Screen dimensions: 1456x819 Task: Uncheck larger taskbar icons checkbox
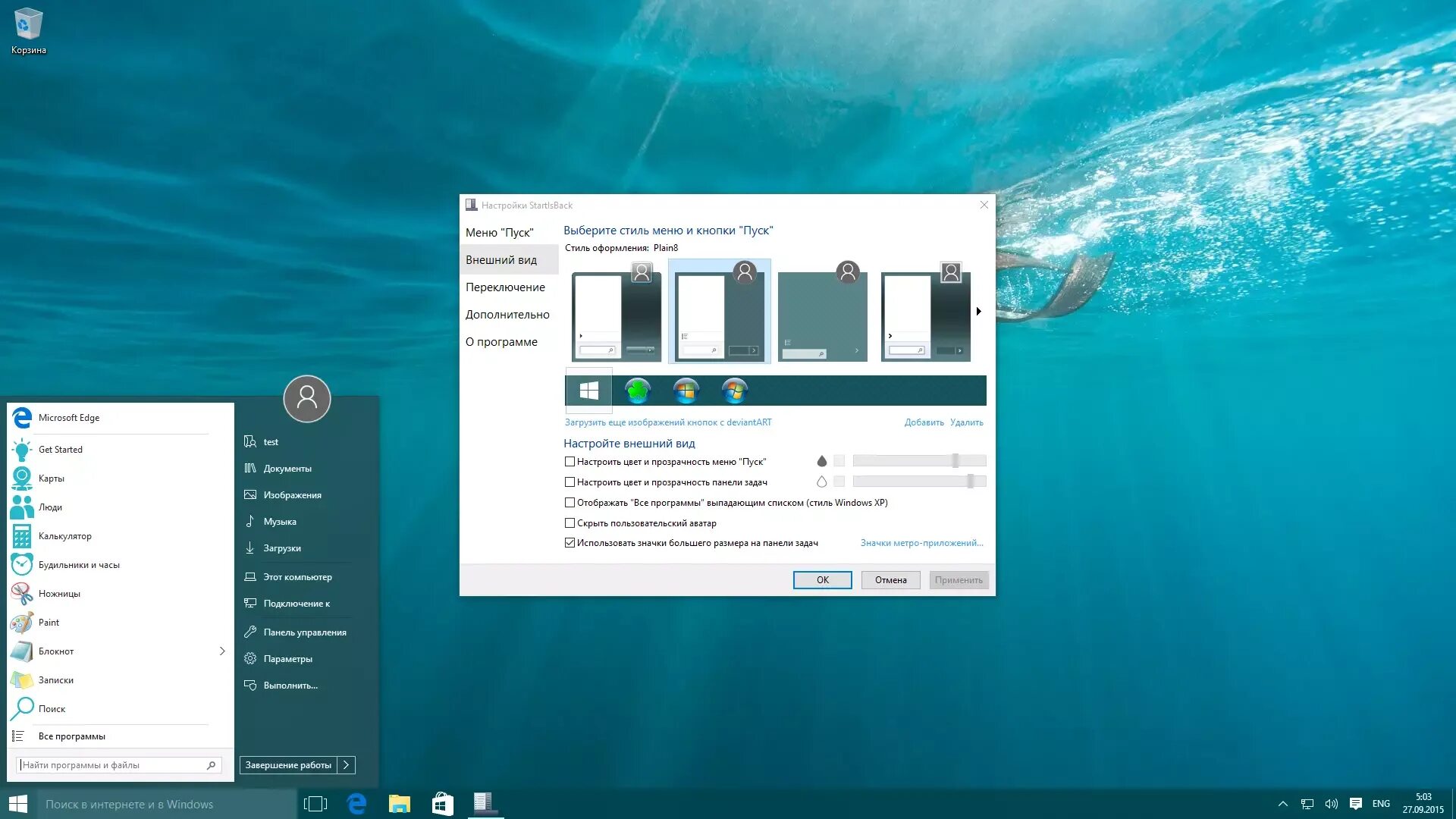point(570,543)
